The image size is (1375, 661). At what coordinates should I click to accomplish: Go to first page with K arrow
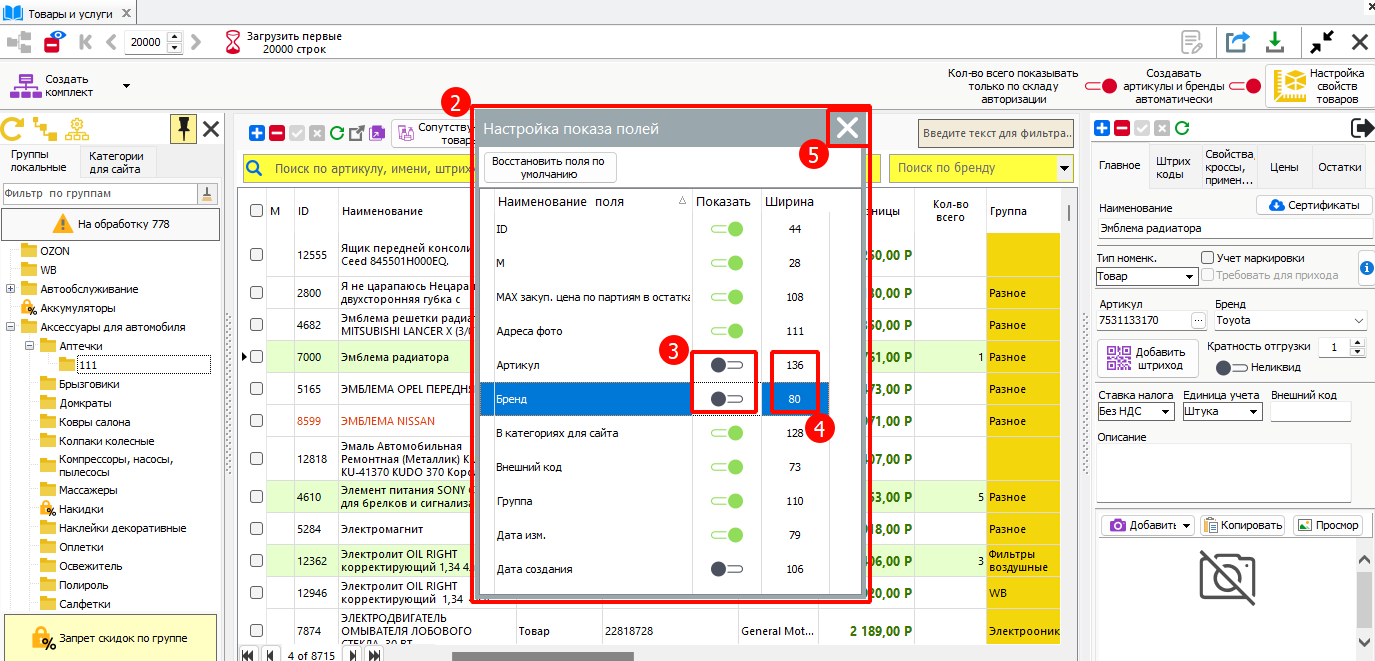[86, 42]
